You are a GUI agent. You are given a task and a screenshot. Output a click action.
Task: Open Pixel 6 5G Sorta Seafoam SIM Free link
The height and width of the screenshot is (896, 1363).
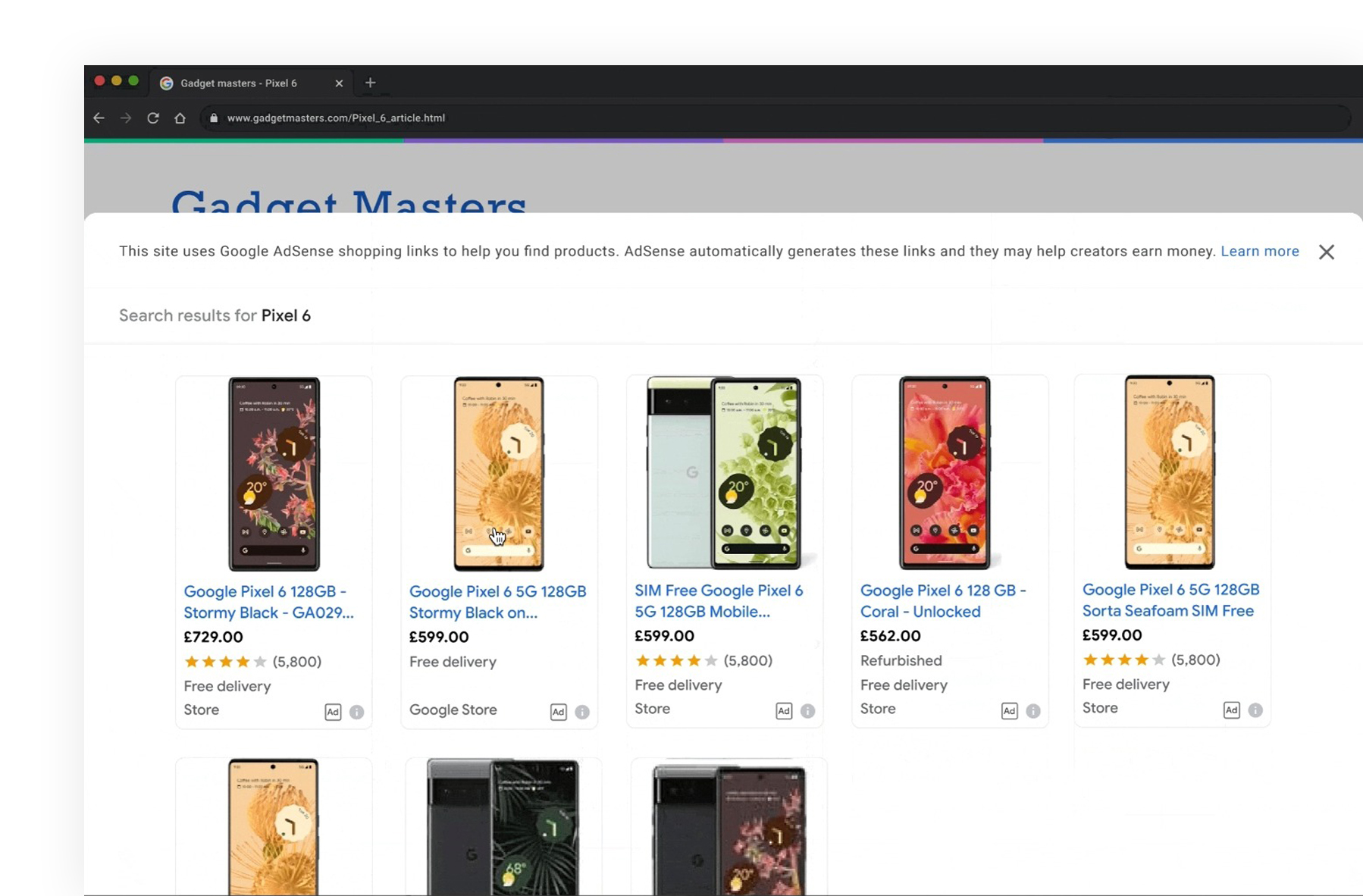(1170, 600)
